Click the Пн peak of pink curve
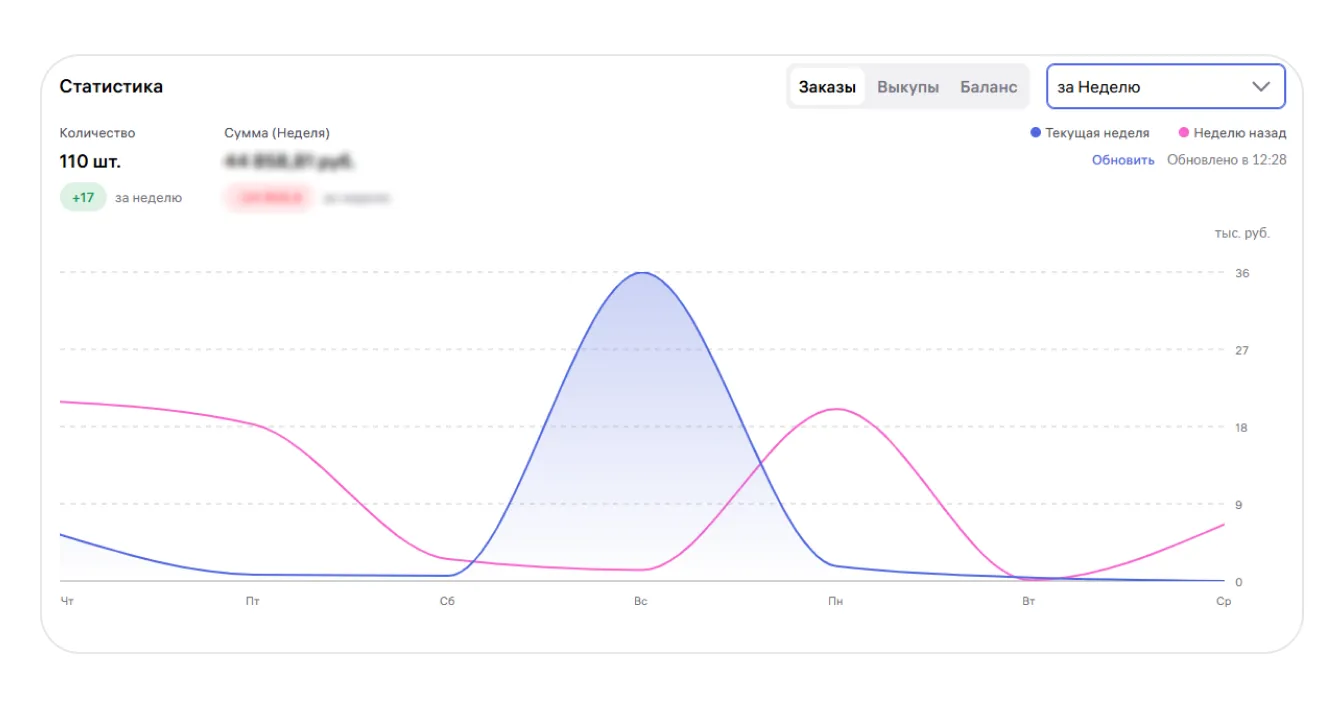 click(x=835, y=409)
